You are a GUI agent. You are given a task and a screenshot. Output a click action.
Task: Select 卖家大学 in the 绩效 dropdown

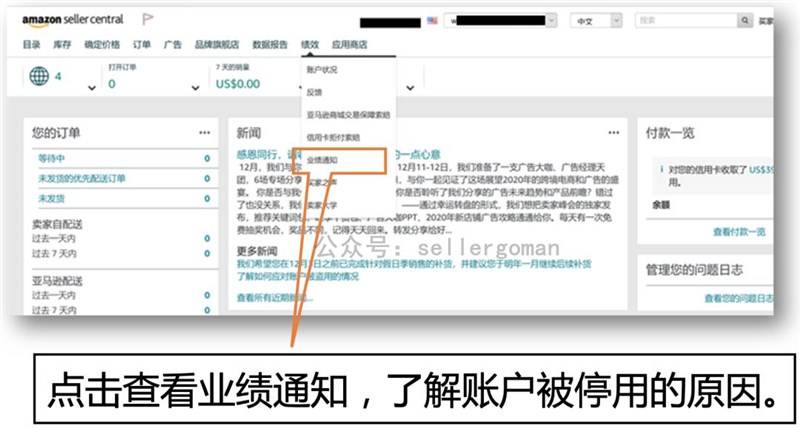[x=322, y=205]
